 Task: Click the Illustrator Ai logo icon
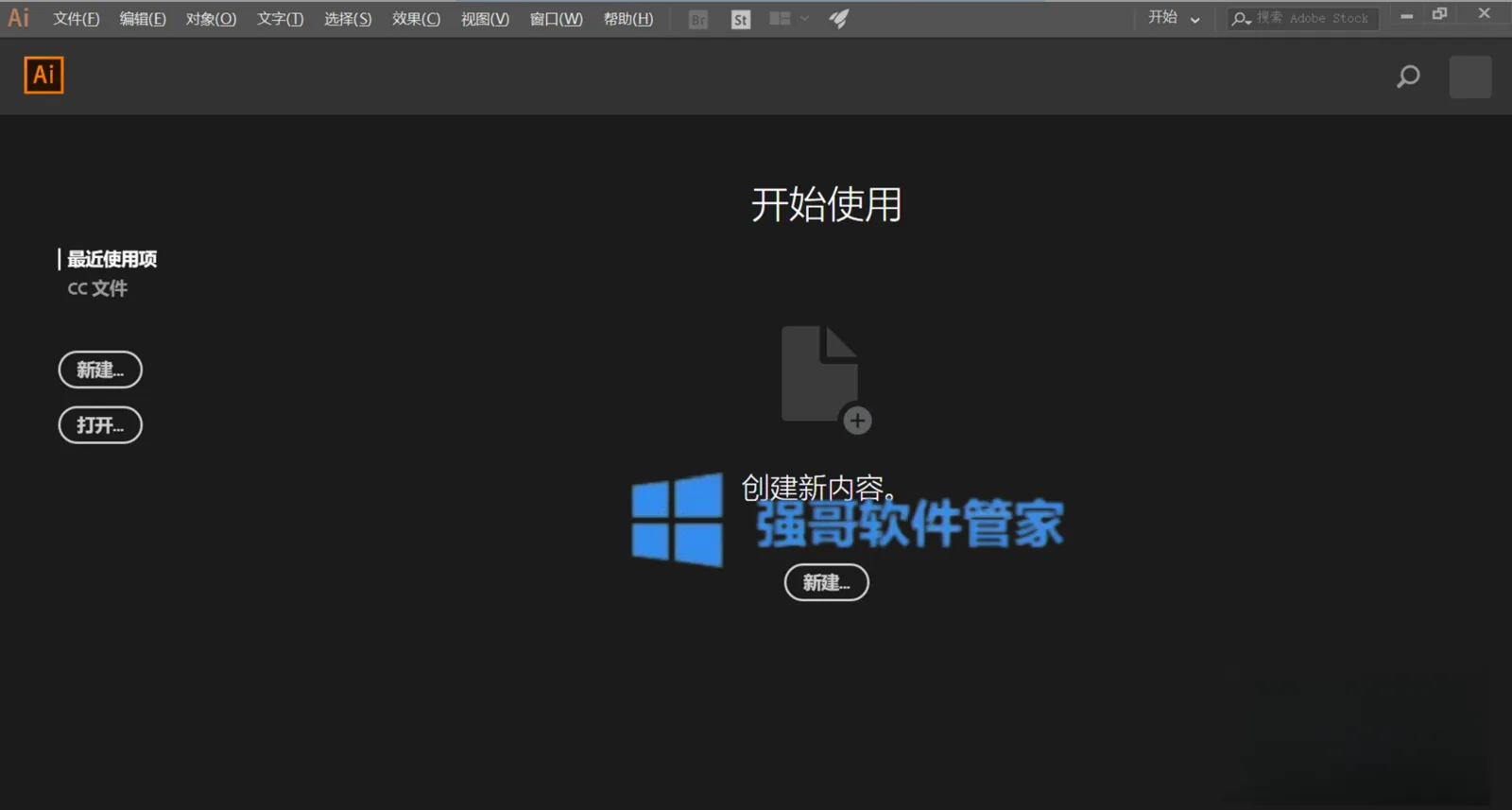[43, 75]
